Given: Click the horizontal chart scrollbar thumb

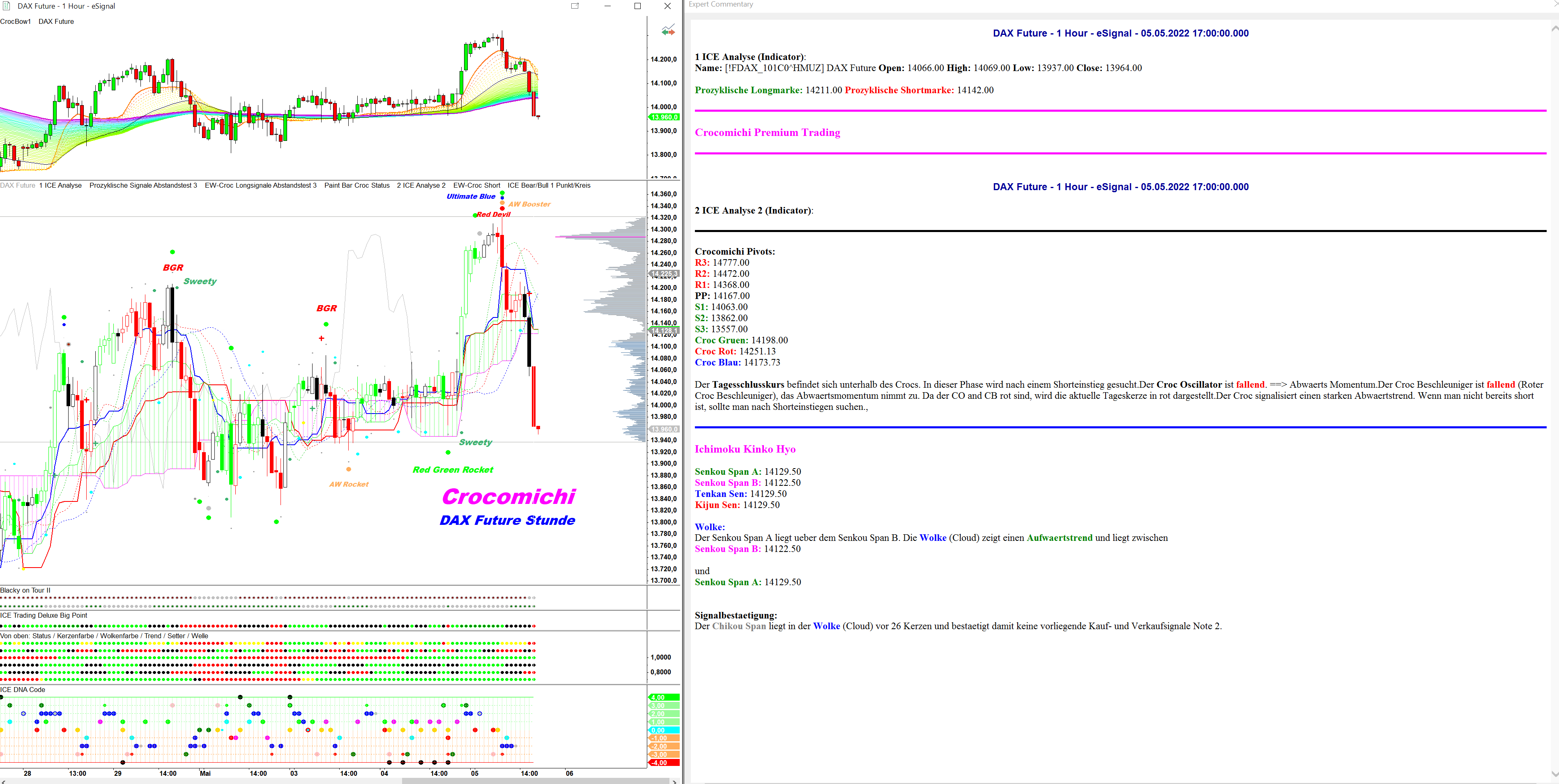Looking at the screenshot, I should click(x=536, y=781).
